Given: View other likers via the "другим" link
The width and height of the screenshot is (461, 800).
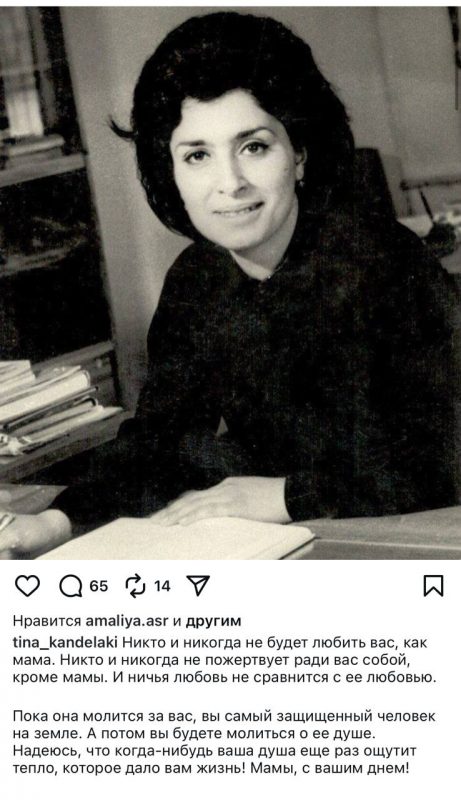Looking at the screenshot, I should click(x=213, y=621).
